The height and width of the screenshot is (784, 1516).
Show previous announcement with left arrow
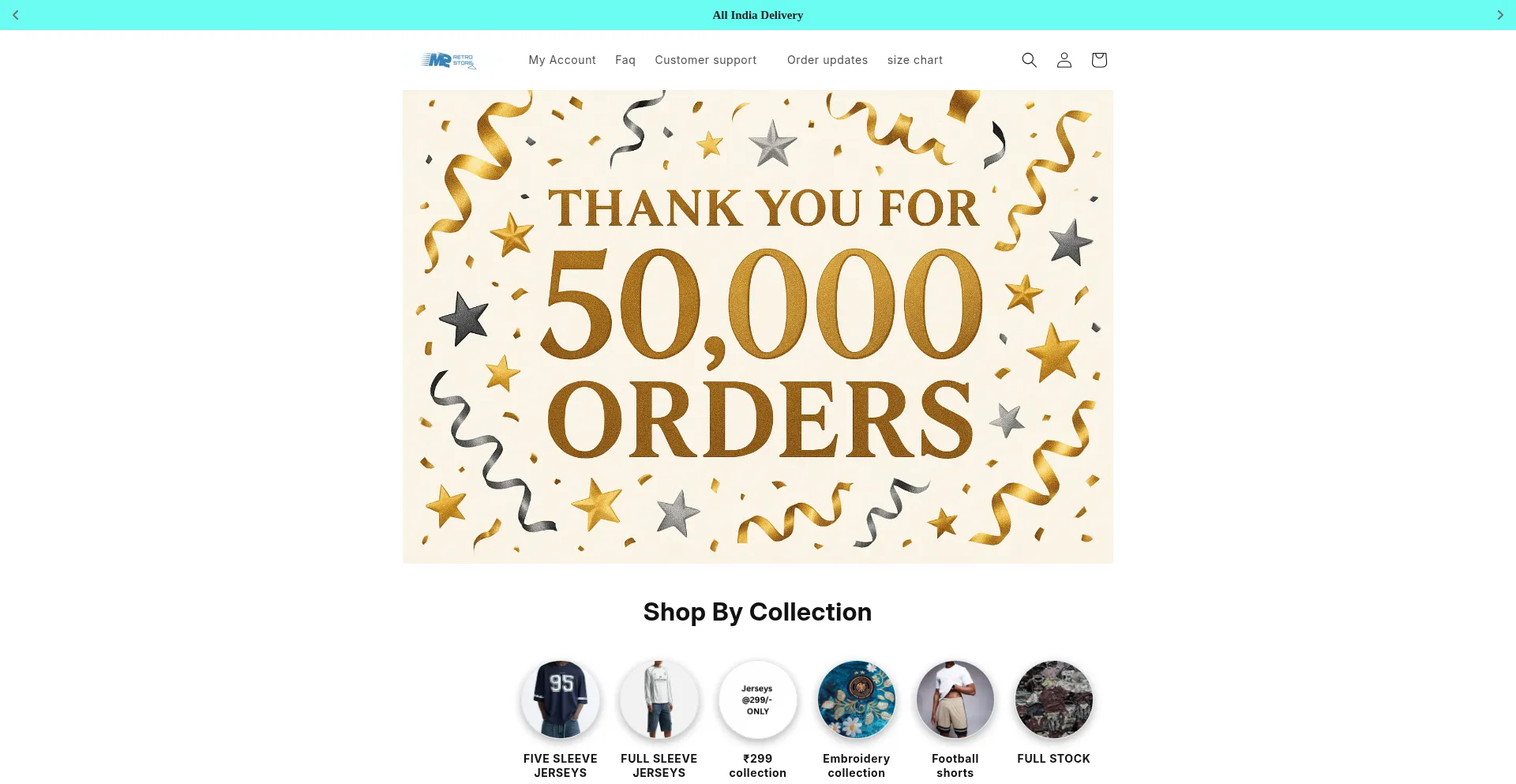click(x=16, y=15)
